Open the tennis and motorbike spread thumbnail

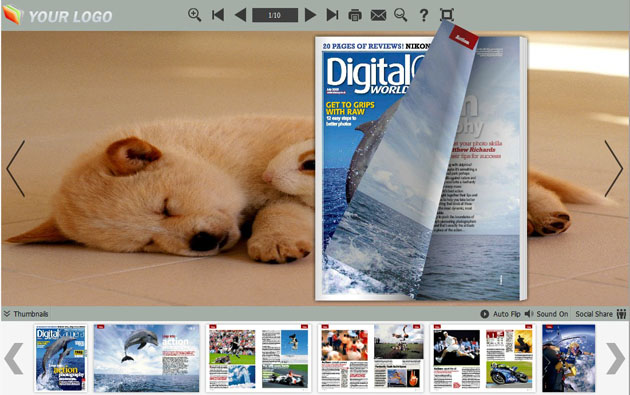click(483, 358)
